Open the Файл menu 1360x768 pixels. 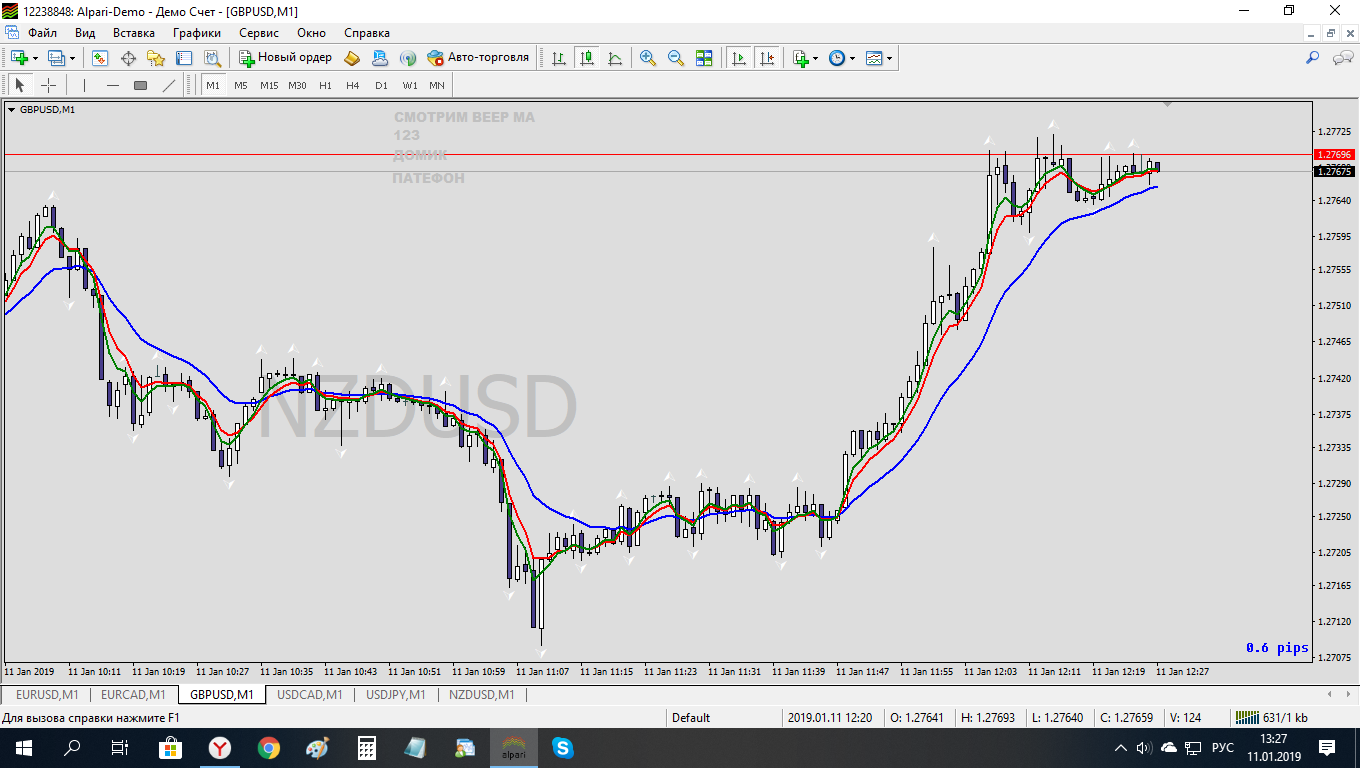[42, 32]
